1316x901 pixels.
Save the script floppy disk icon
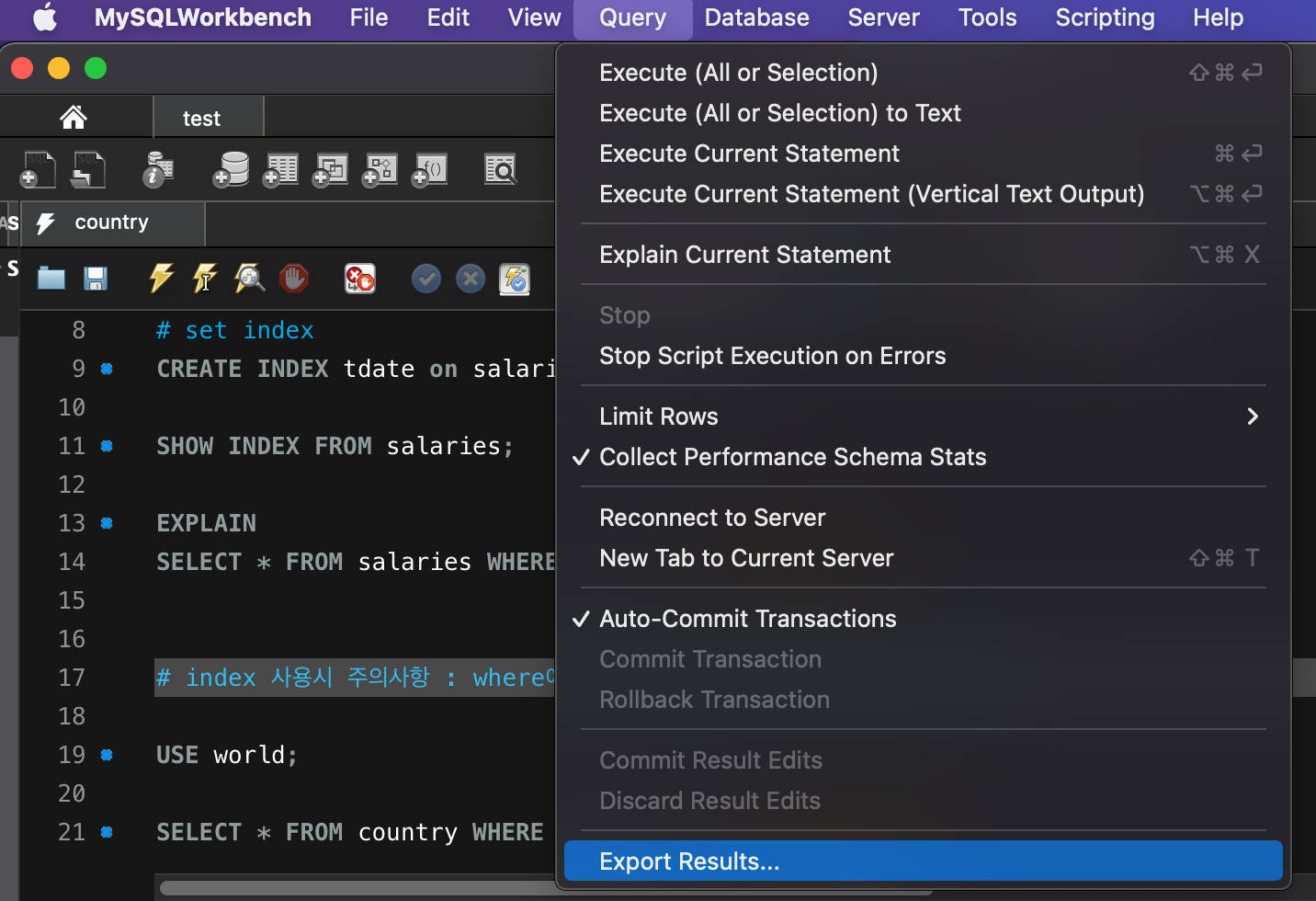(x=96, y=278)
